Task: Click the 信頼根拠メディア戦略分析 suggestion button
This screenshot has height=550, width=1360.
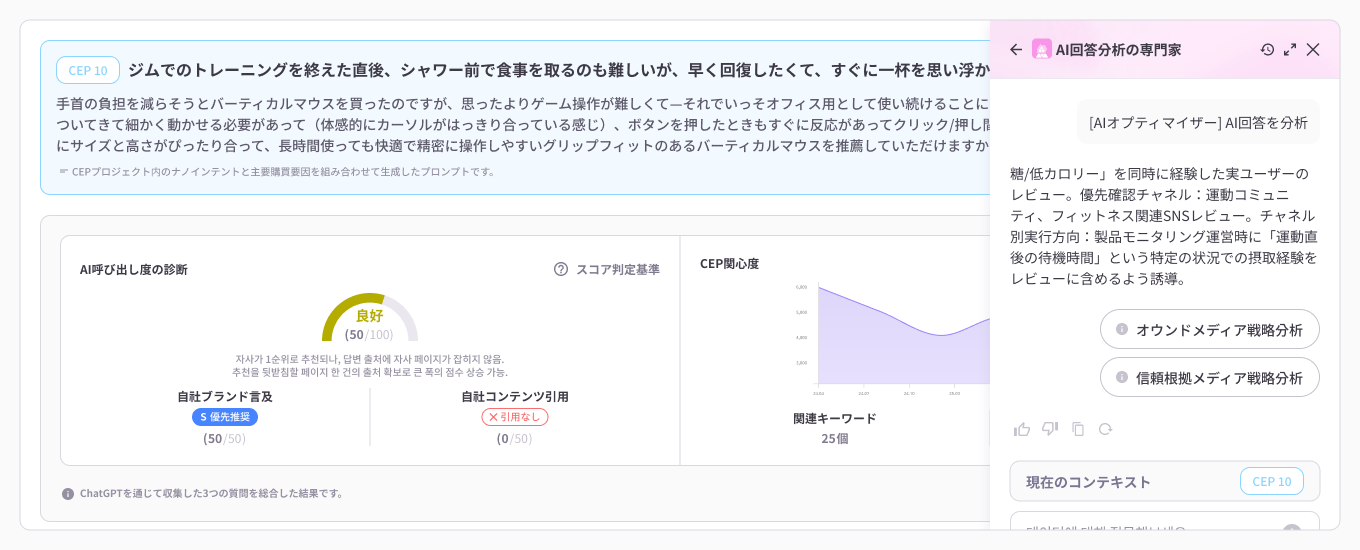Action: point(1209,377)
